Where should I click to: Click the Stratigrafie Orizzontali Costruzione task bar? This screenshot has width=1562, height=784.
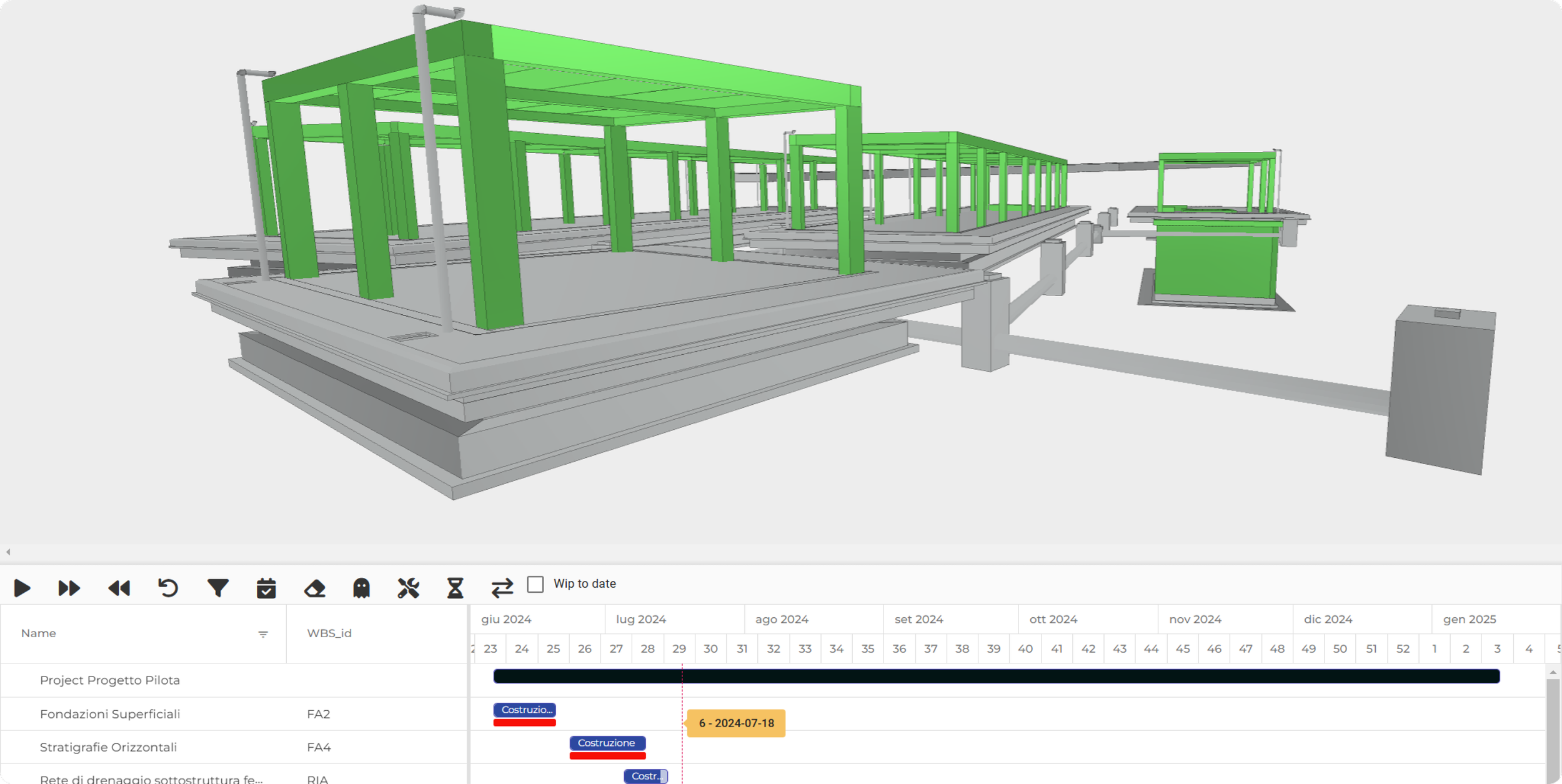pyautogui.click(x=607, y=743)
